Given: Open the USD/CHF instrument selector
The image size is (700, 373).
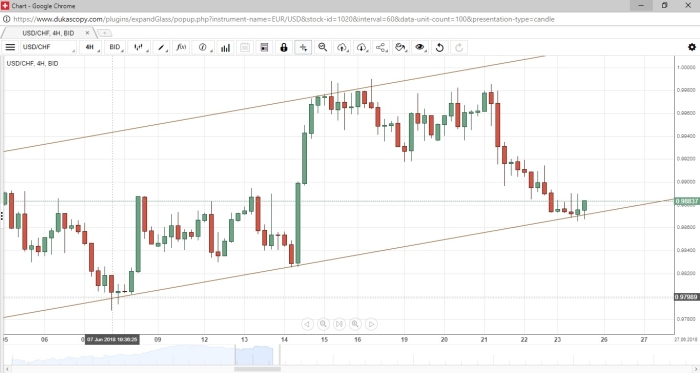Looking at the screenshot, I should pos(48,47).
